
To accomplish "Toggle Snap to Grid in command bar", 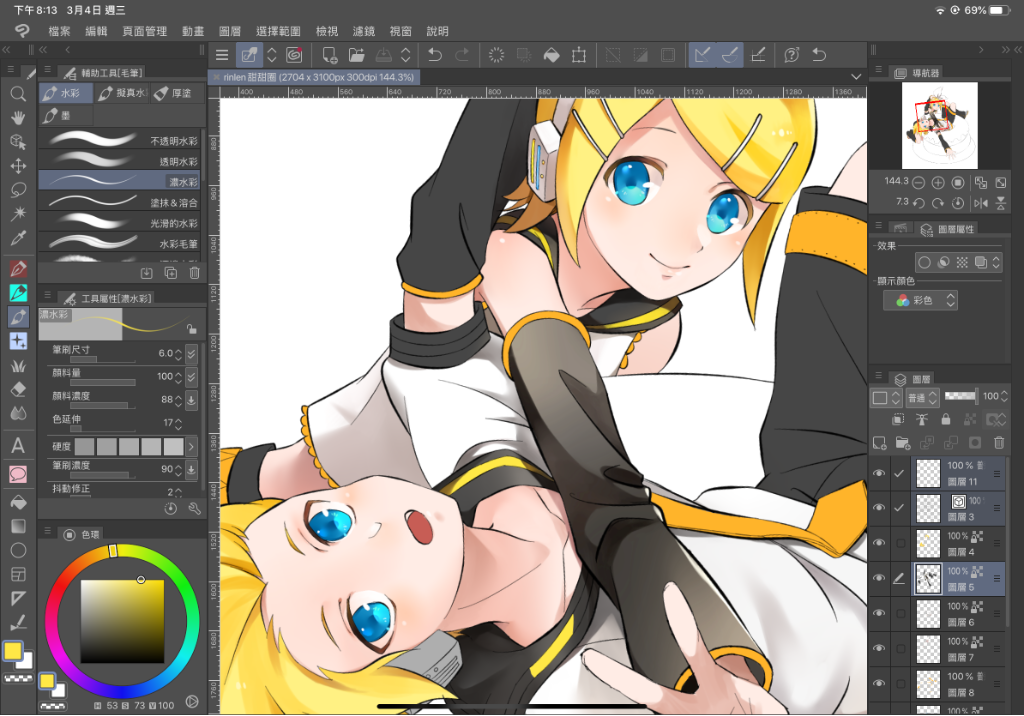I will (x=758, y=55).
